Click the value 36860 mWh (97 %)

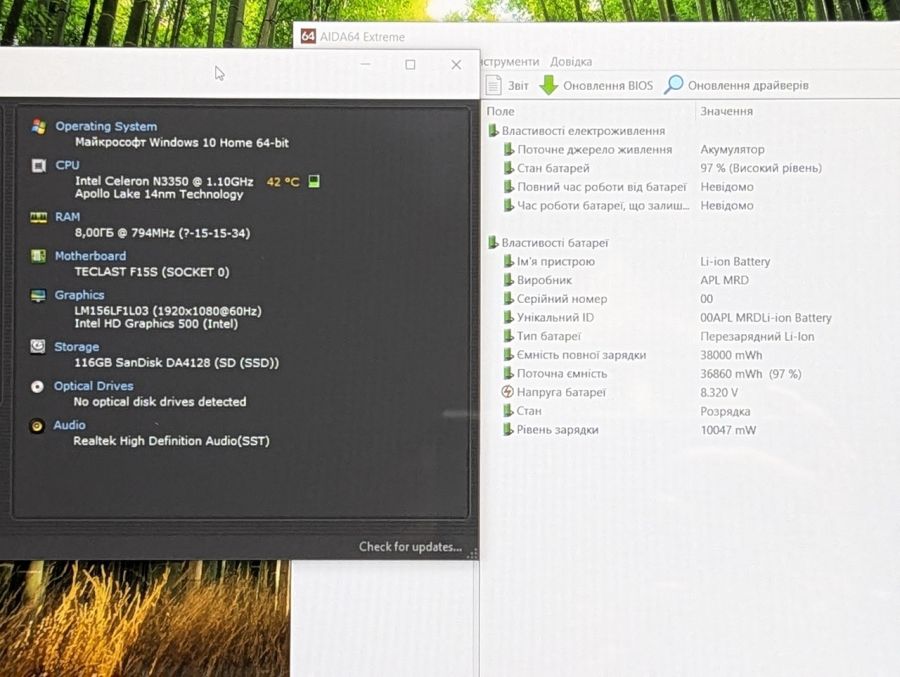click(x=751, y=374)
